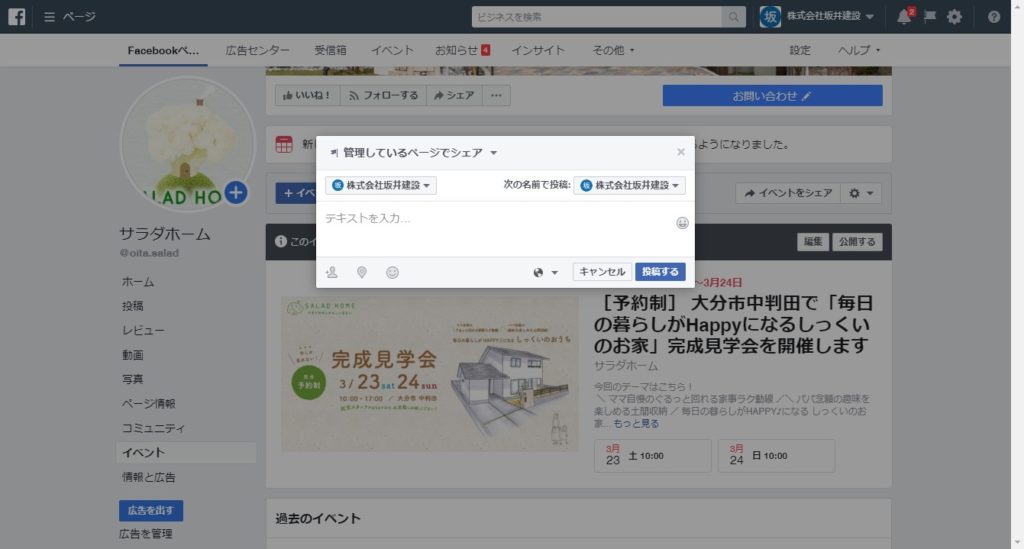Switch to Facebookページ tab
This screenshot has width=1024, height=549.
(x=163, y=50)
